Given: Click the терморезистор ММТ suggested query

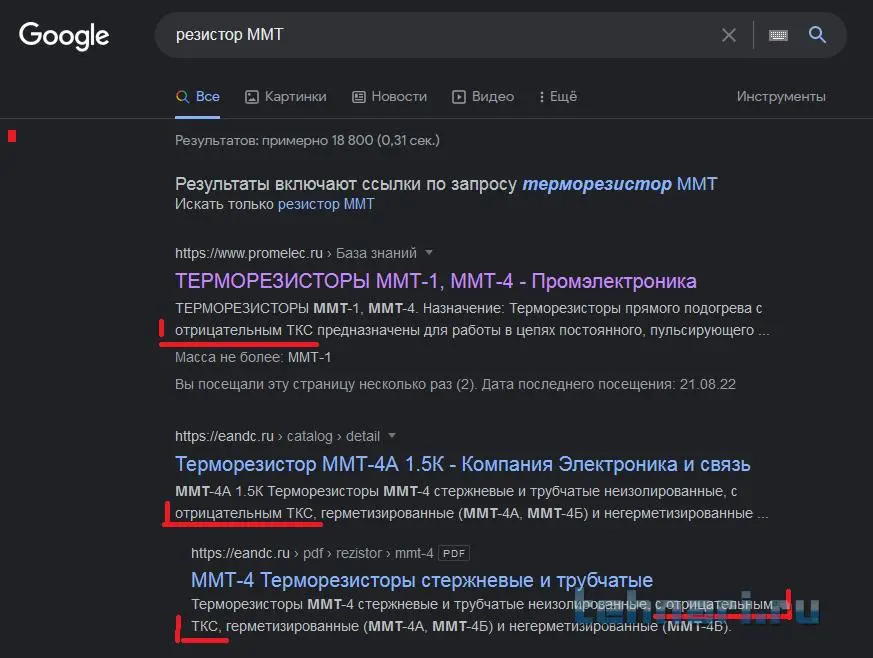Looking at the screenshot, I should tap(620, 184).
